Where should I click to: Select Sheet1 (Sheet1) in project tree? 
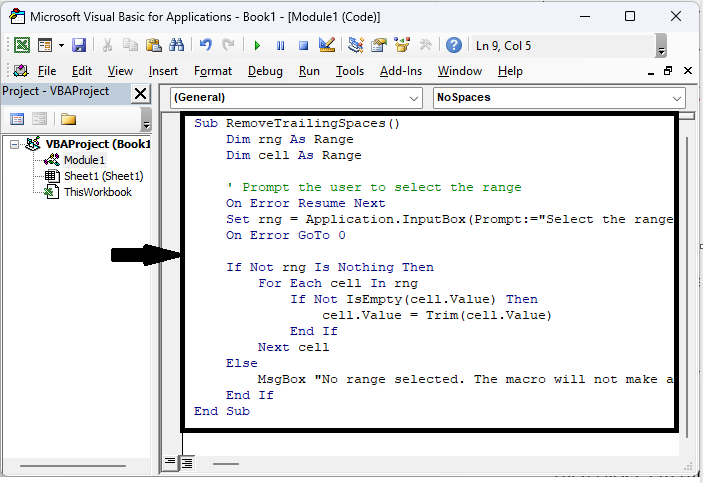point(104,176)
